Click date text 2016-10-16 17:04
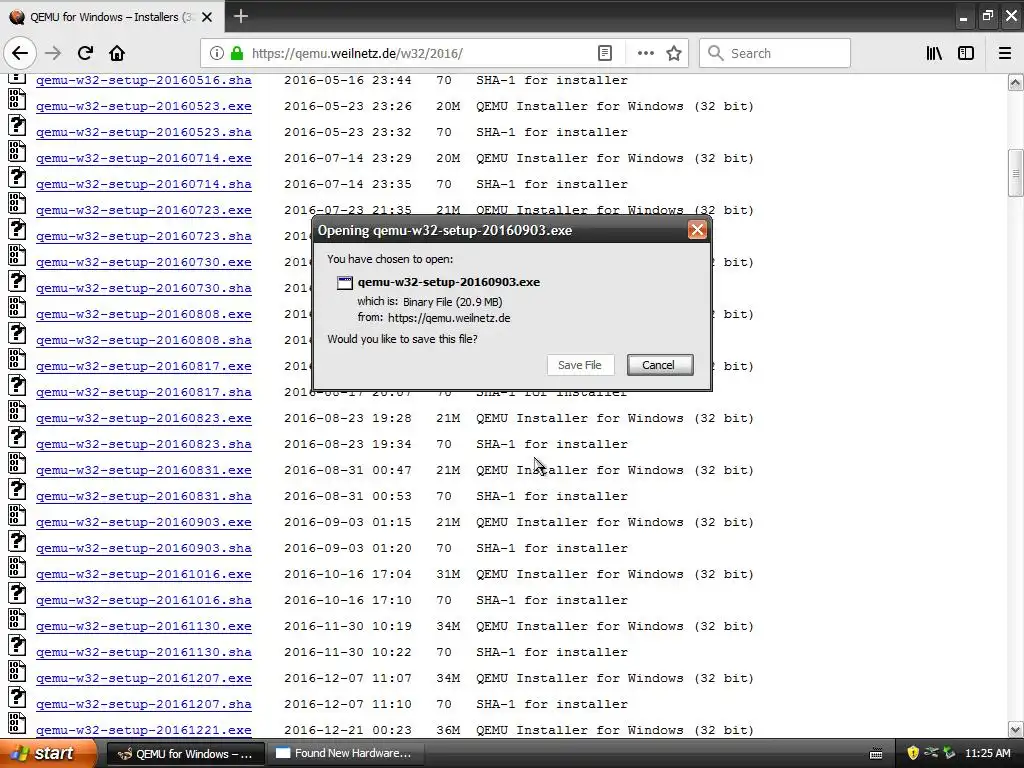Screen dimensions: 1024x768 (348, 575)
